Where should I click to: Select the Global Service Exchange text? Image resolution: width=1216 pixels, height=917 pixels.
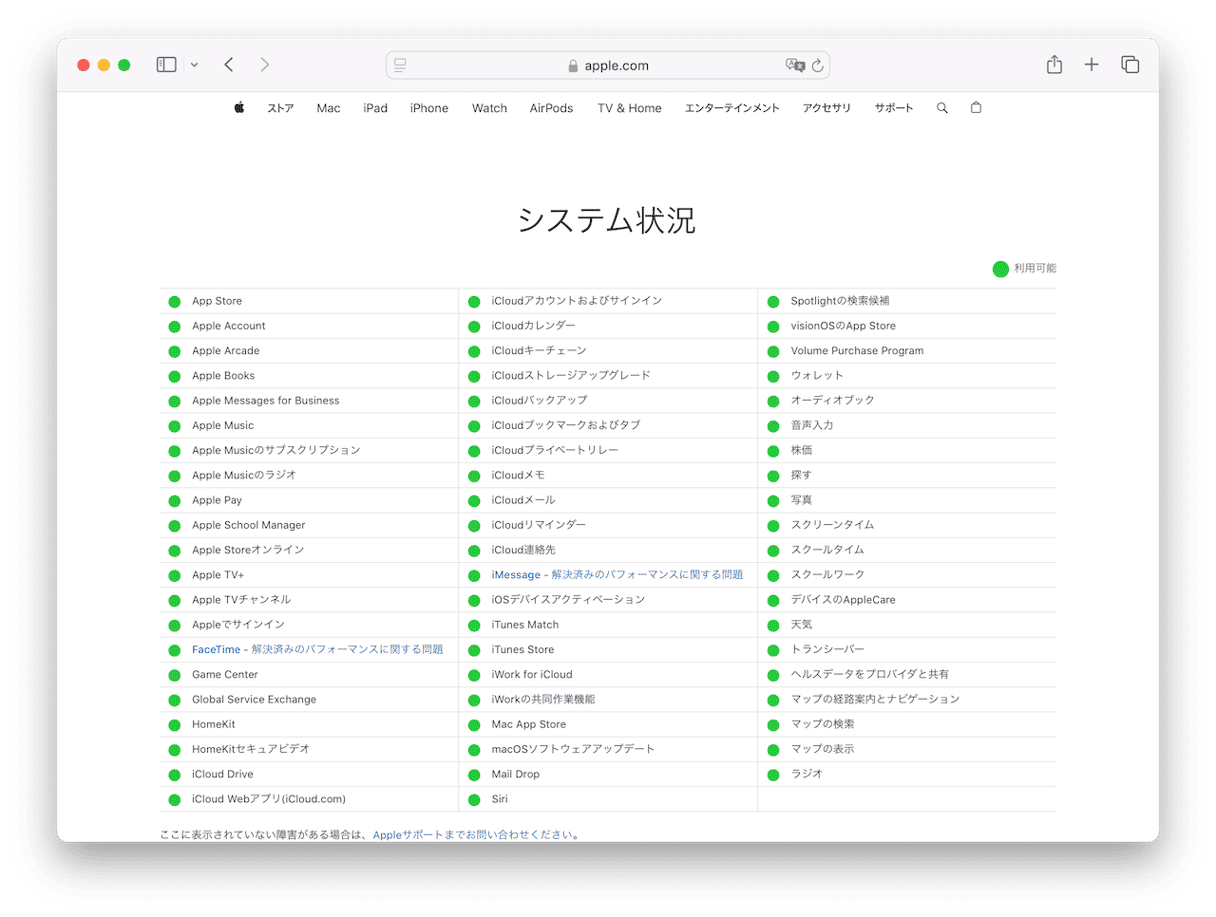(254, 700)
